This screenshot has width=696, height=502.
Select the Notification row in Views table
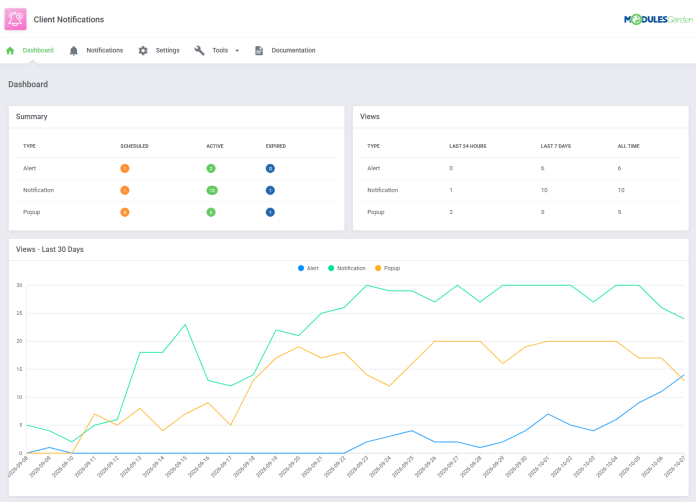point(521,190)
